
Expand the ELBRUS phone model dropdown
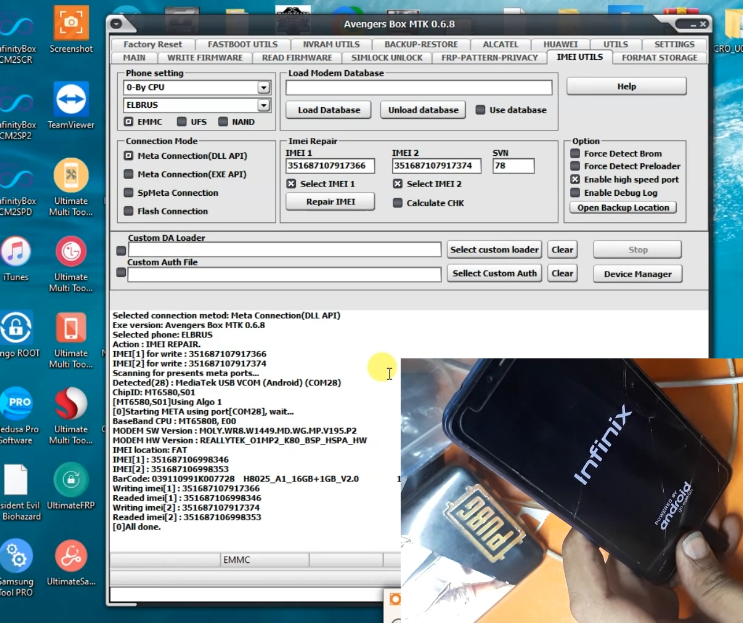pyautogui.click(x=263, y=105)
